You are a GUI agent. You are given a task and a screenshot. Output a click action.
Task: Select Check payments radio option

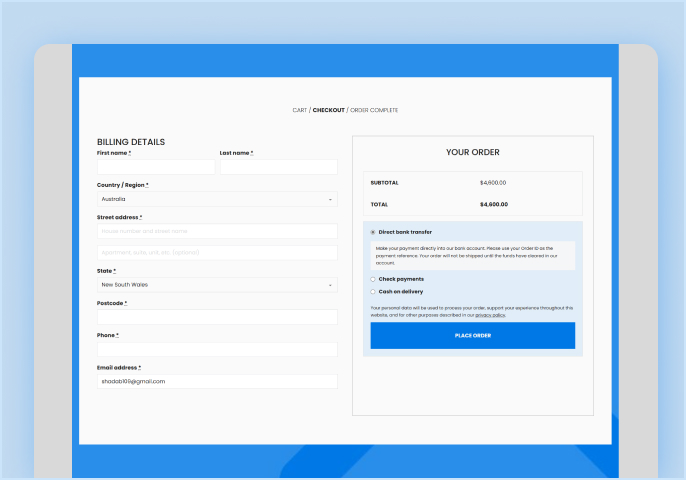coord(373,279)
